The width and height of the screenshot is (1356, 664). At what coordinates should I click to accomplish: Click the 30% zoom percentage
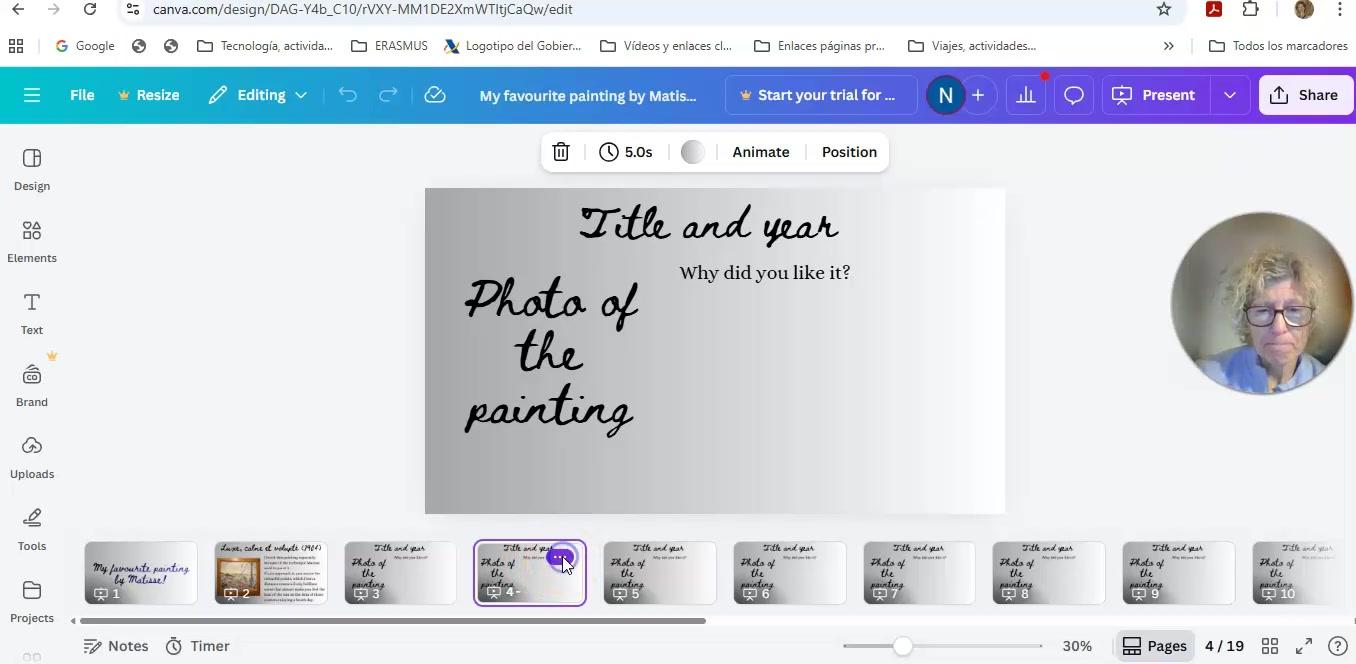[1077, 646]
